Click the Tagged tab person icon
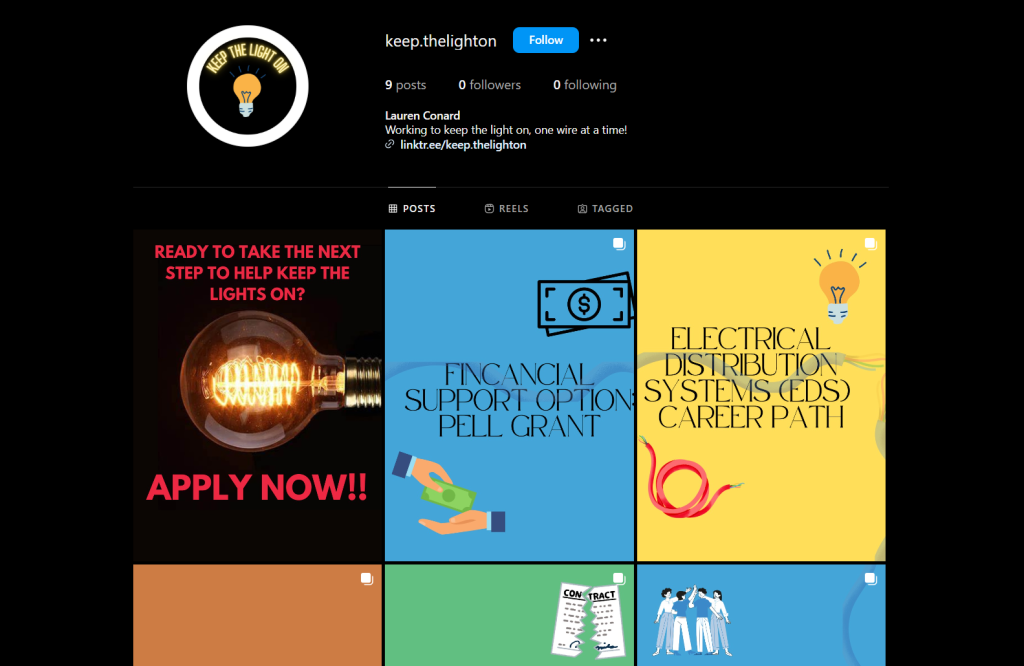Image resolution: width=1024 pixels, height=666 pixels. click(x=582, y=208)
